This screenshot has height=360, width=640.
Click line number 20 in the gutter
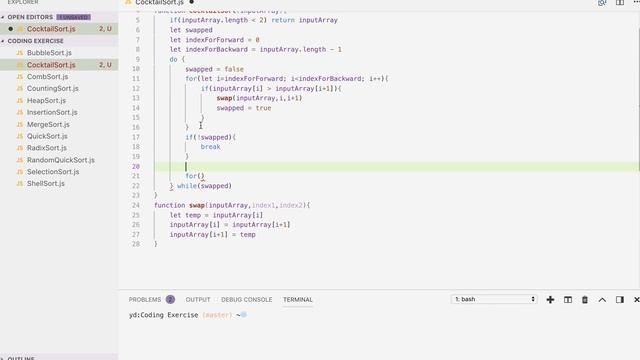136,166
